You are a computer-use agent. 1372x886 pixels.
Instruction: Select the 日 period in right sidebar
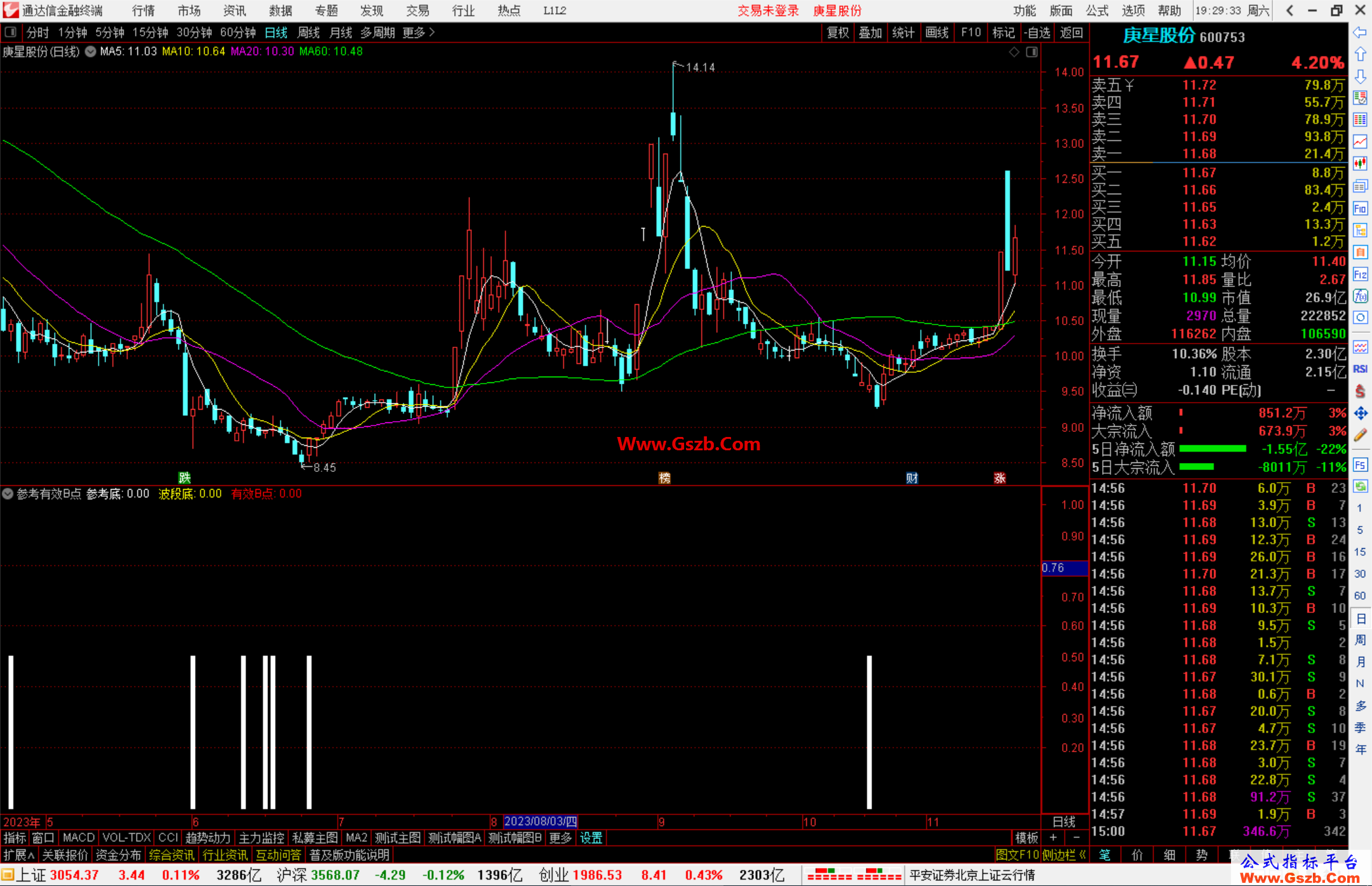pyautogui.click(x=1360, y=619)
